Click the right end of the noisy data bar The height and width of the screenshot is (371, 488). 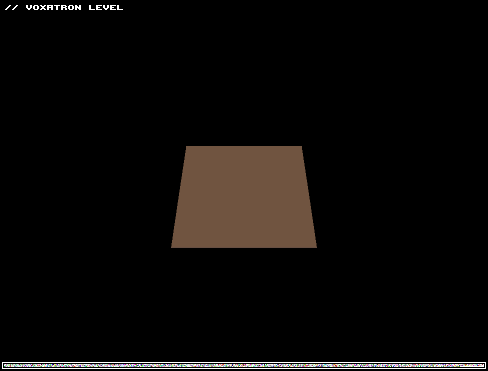coord(483,365)
